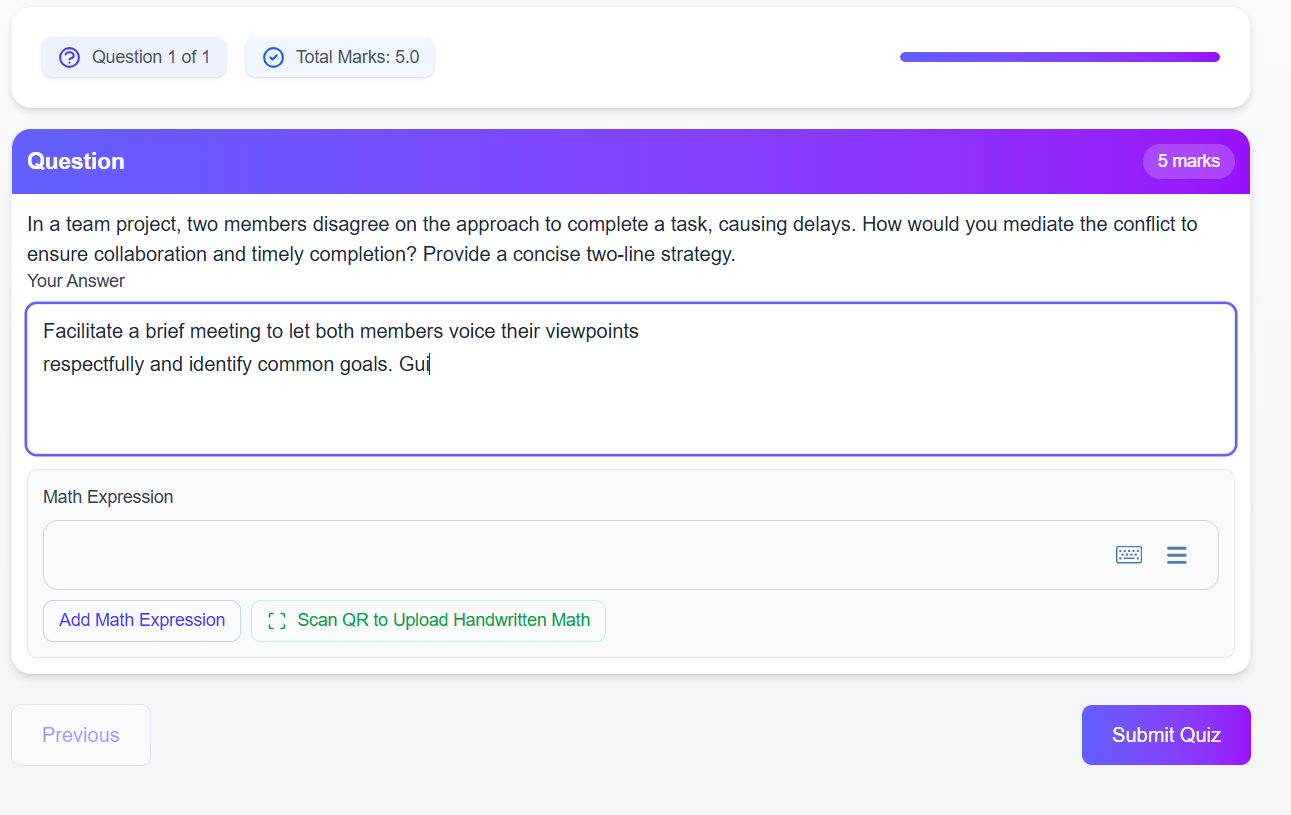The width and height of the screenshot is (1291, 815).
Task: Click the purple quiz progress bar
Action: [1060, 57]
